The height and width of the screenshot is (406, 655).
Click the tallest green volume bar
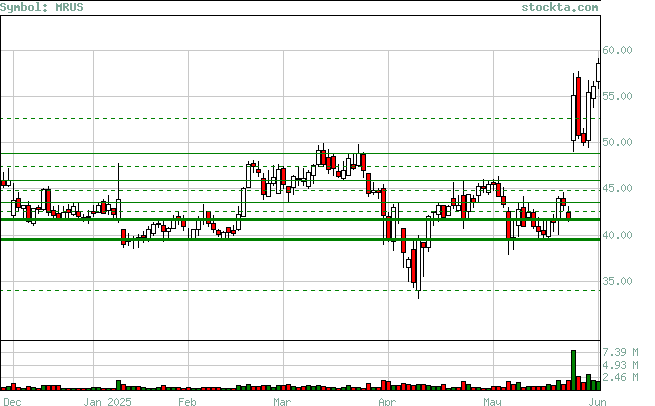click(x=574, y=370)
